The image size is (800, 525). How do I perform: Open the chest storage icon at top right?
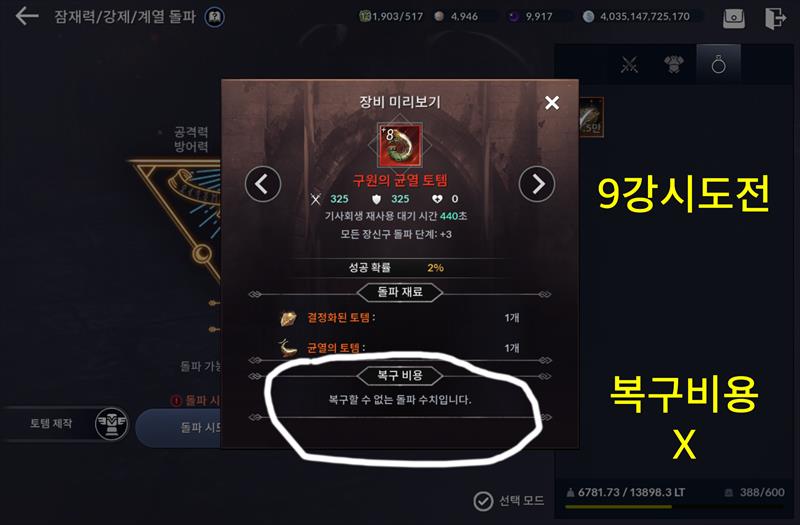734,18
